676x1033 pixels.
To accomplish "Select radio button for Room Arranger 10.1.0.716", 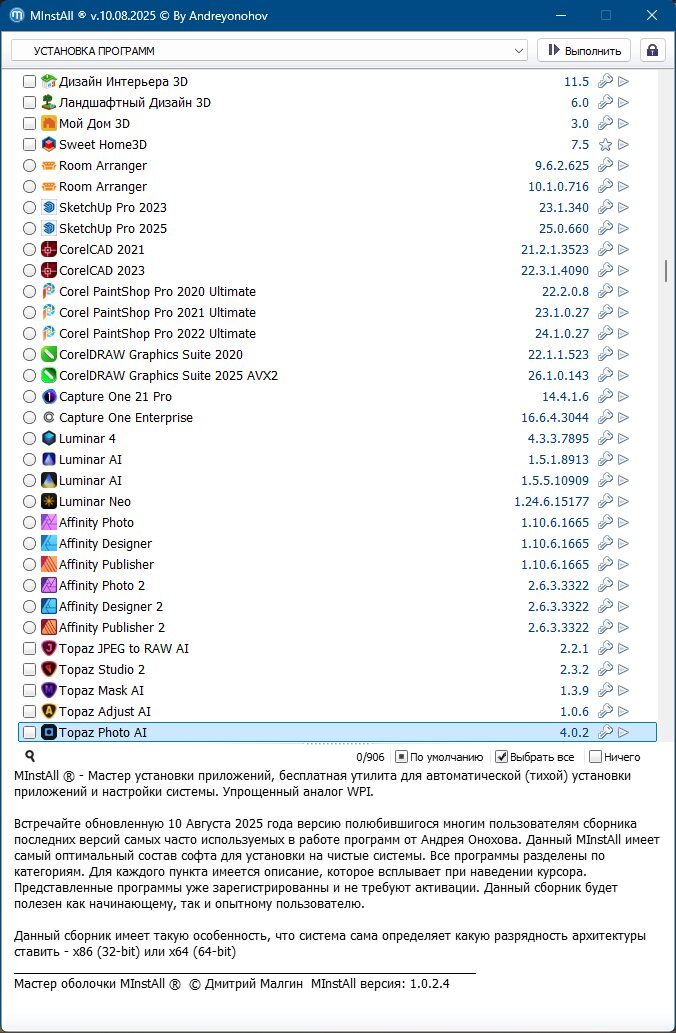I will coord(29,187).
